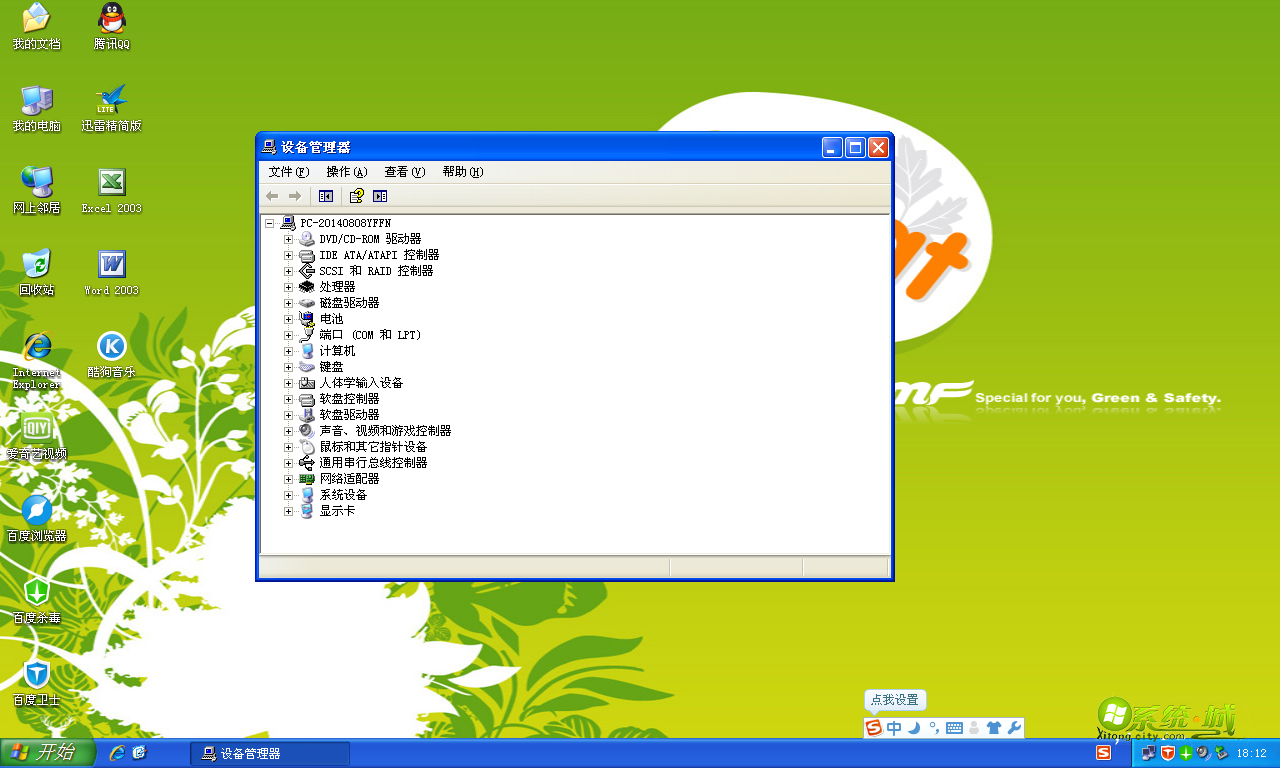Click the volume icon in system tray
This screenshot has width=1280, height=768.
click(x=1201, y=753)
